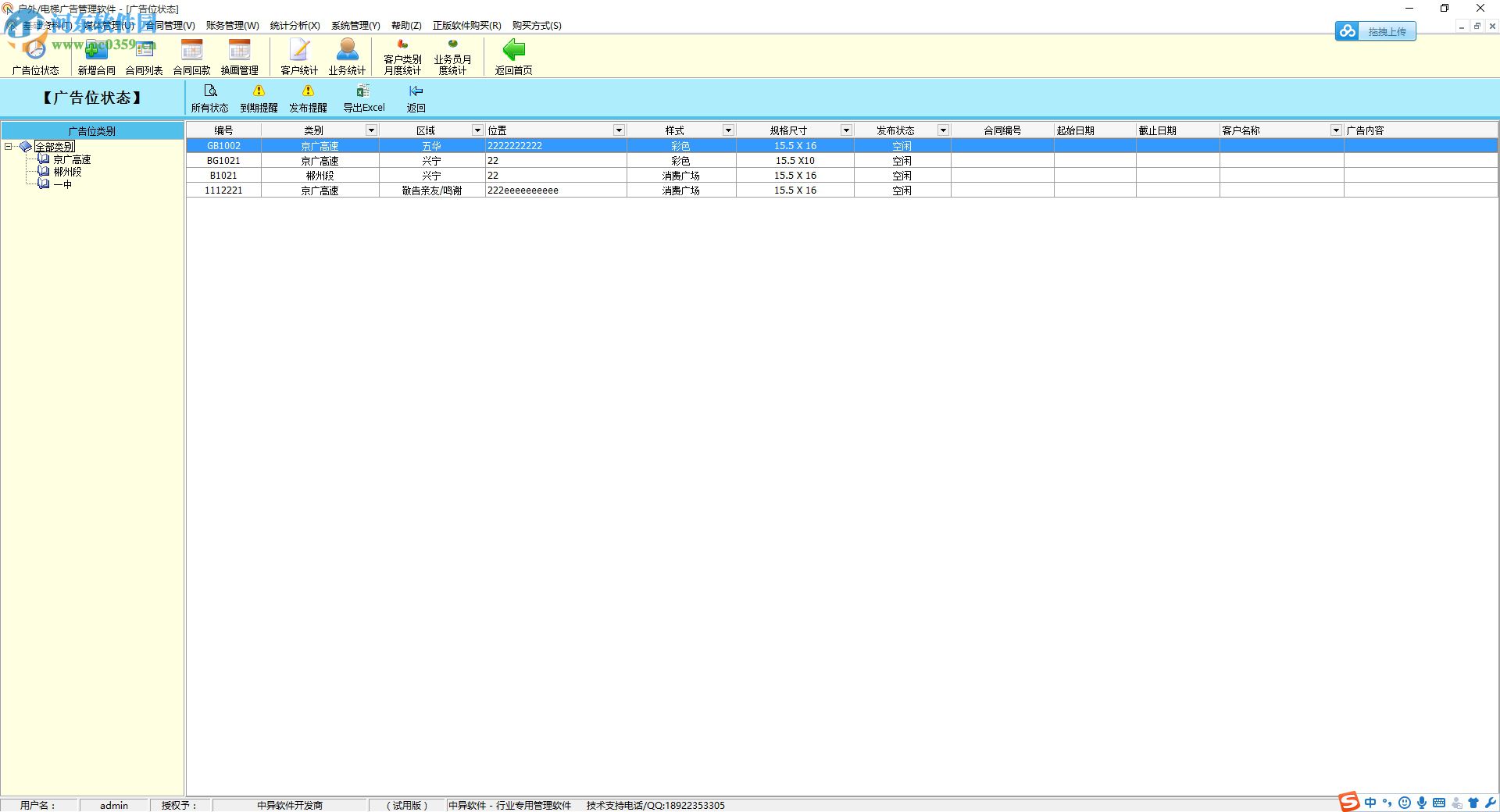The height and width of the screenshot is (812, 1500).
Task: Open the 发布状态 column filter dropdown
Action: (943, 130)
